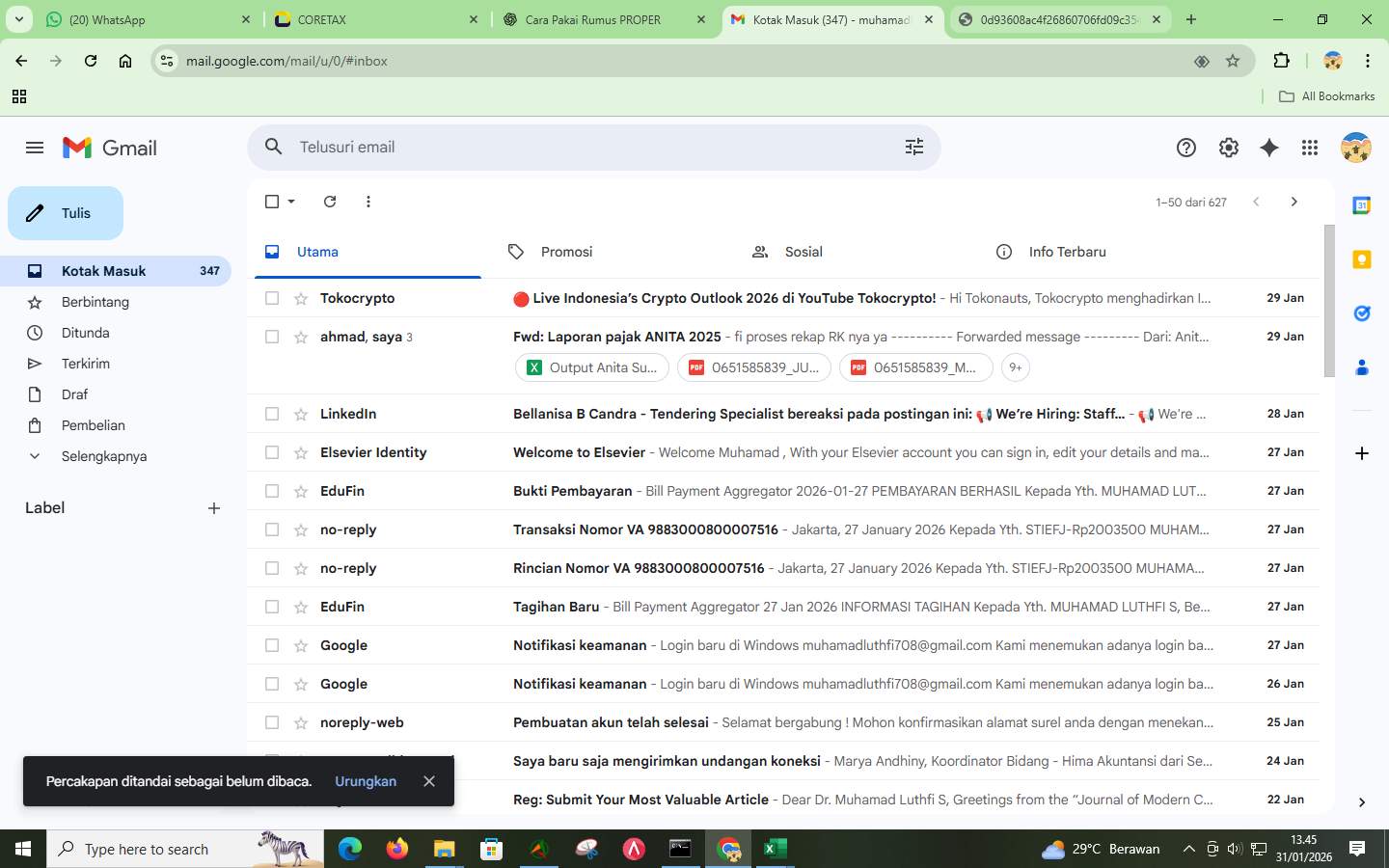The image size is (1389, 868).
Task: Open Google Keep in the side panel
Action: (x=1360, y=258)
